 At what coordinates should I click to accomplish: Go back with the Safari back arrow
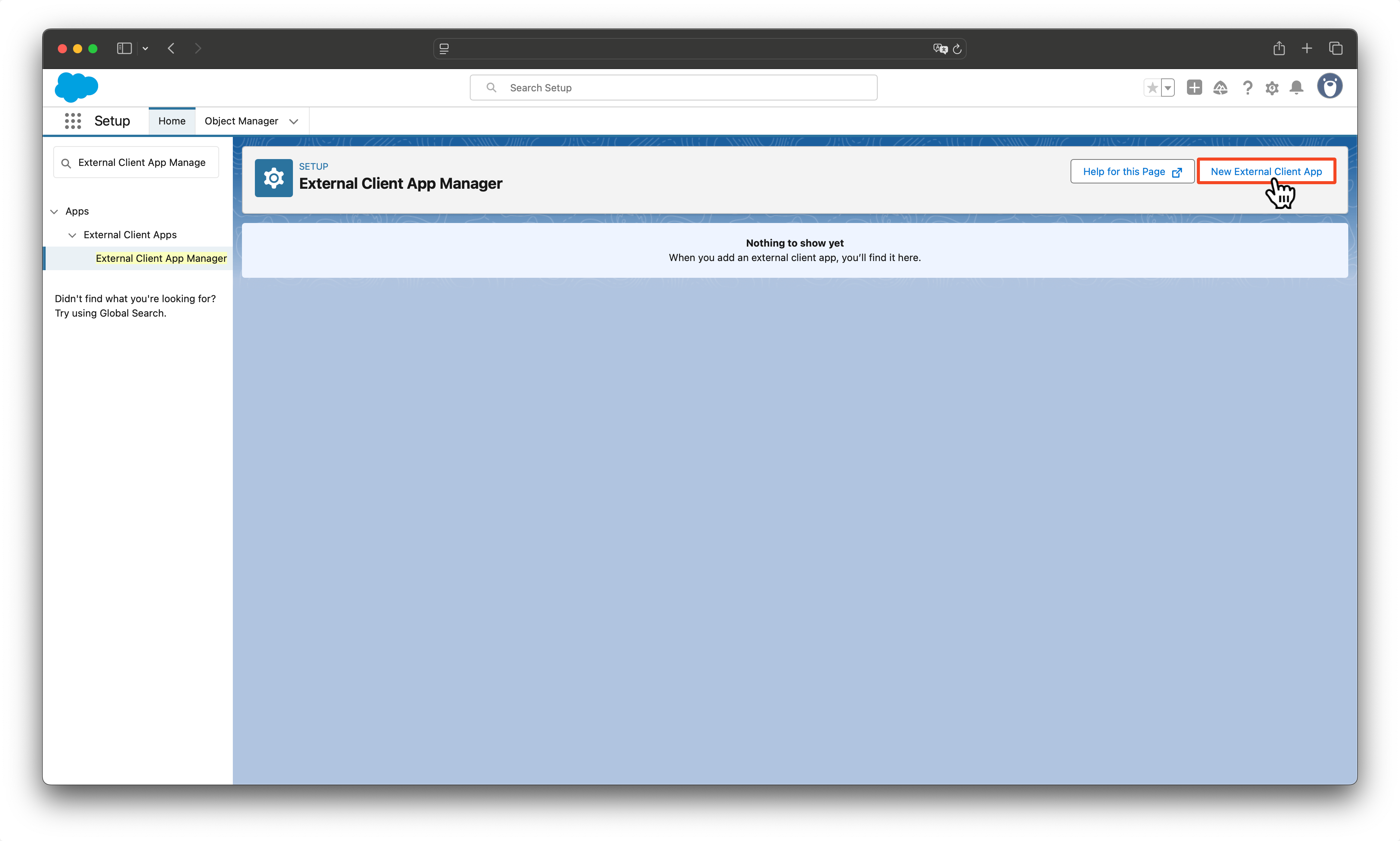tap(171, 49)
